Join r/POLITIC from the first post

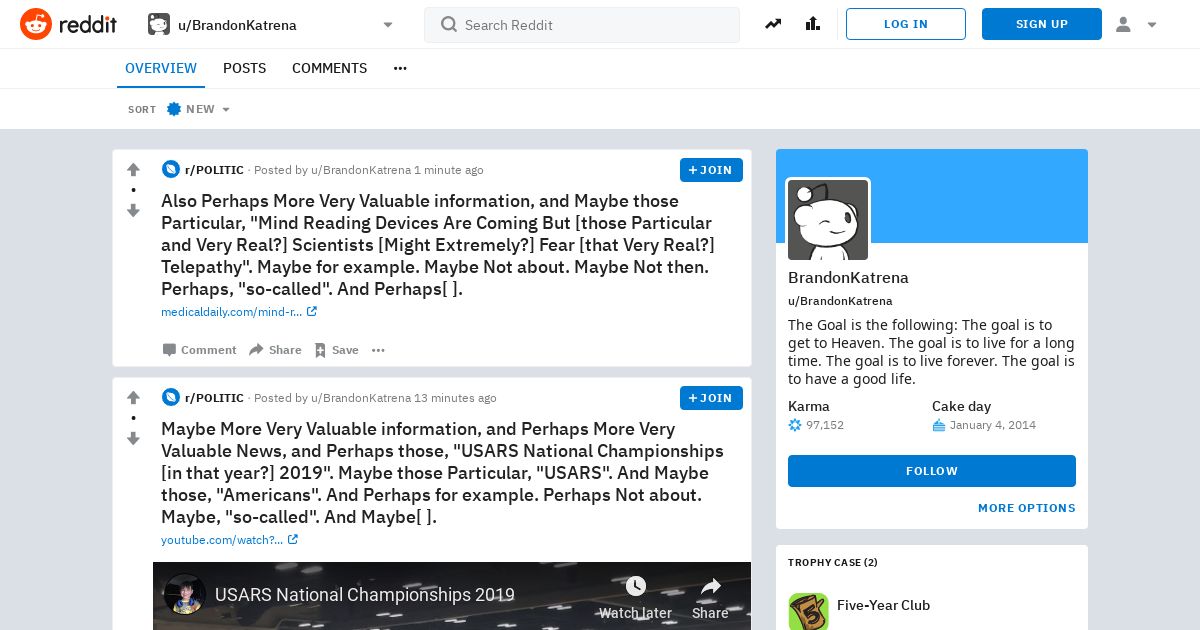(711, 170)
